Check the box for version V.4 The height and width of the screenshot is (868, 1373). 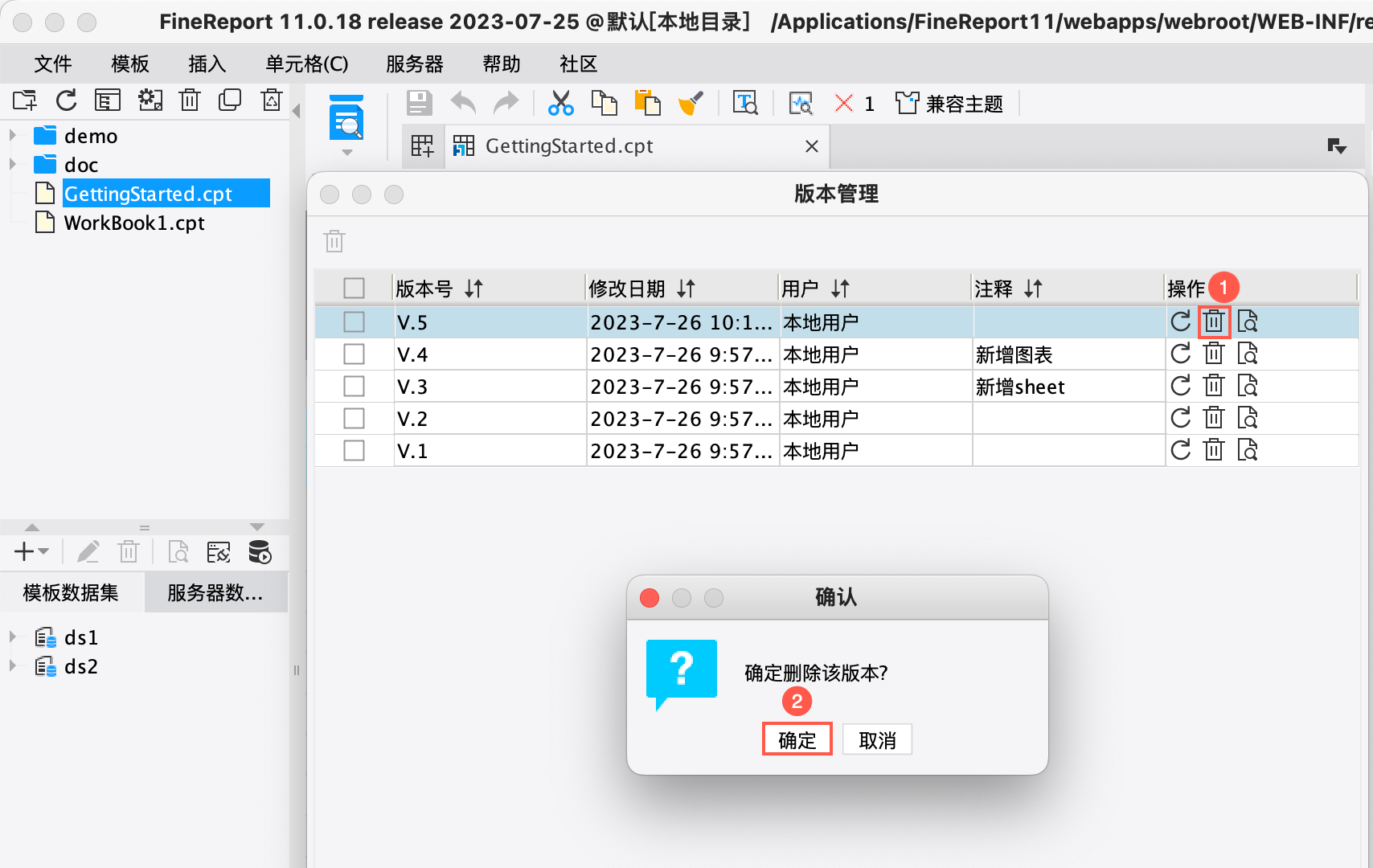[354, 354]
